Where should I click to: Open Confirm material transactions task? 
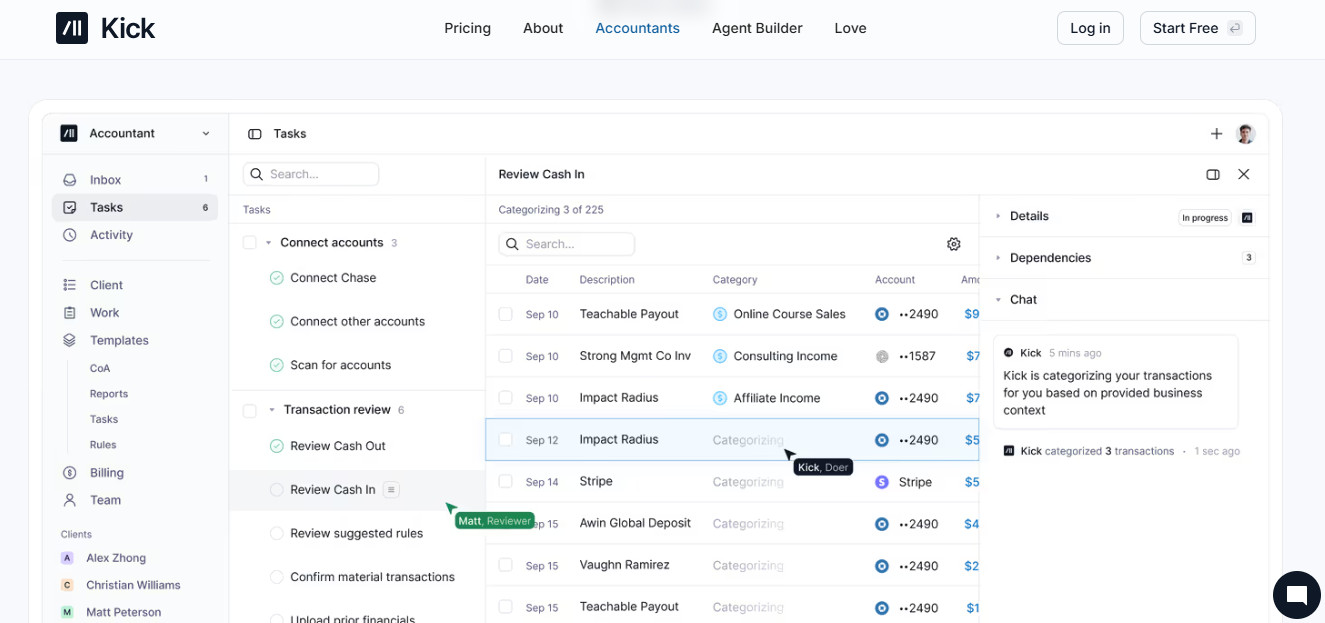(372, 577)
